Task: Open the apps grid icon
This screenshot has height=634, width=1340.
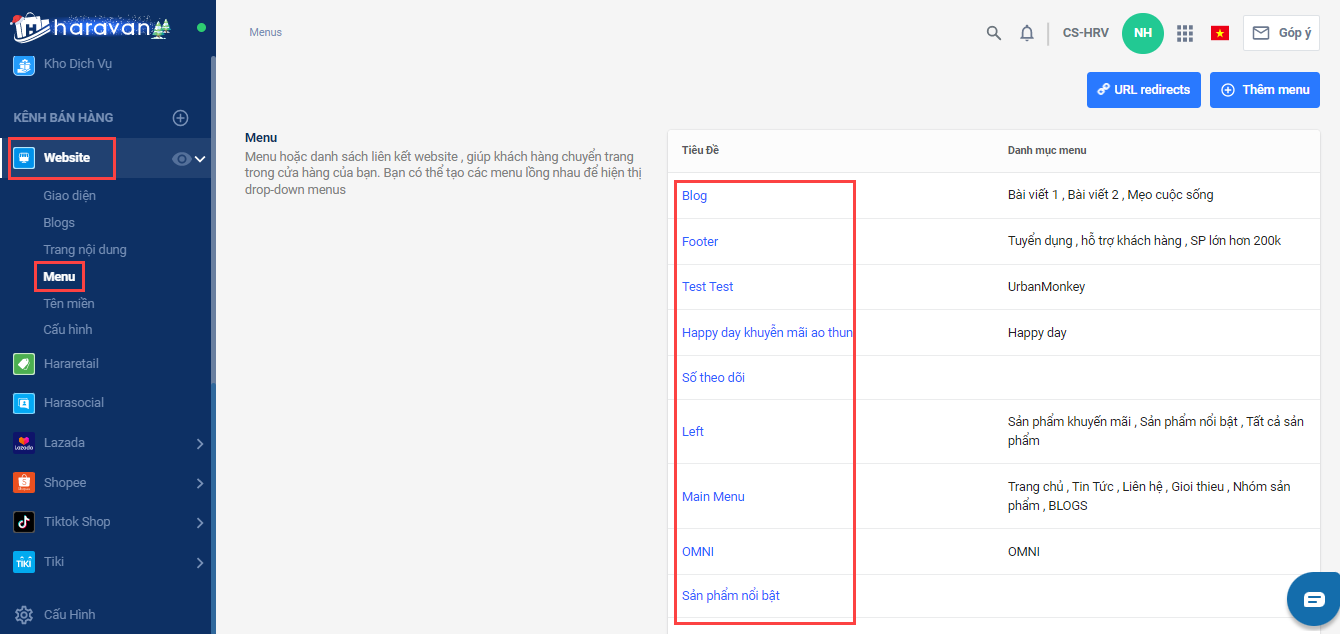Action: click(1185, 33)
